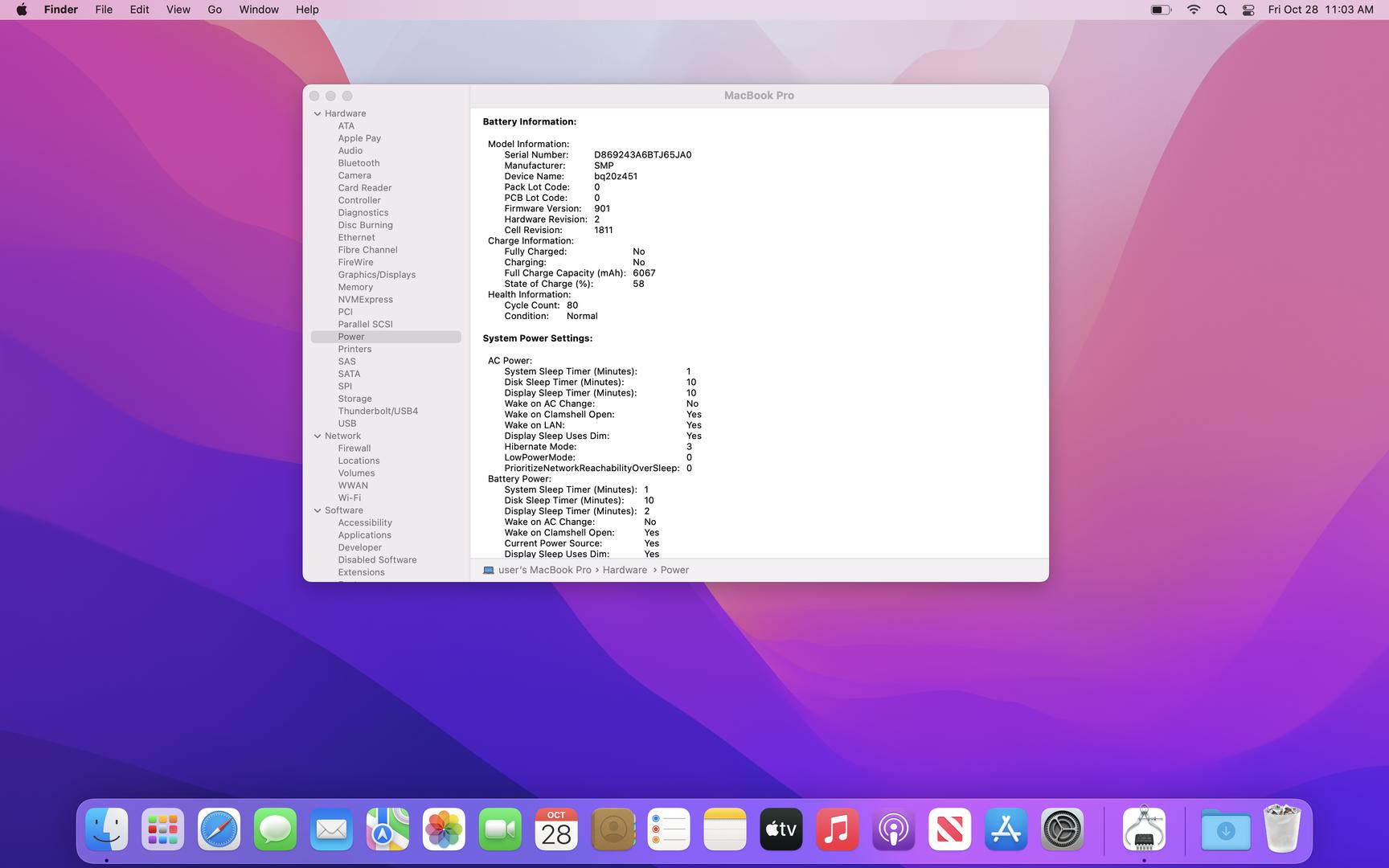Image resolution: width=1389 pixels, height=868 pixels.
Task: Open the Edit menu
Action: pyautogui.click(x=140, y=10)
